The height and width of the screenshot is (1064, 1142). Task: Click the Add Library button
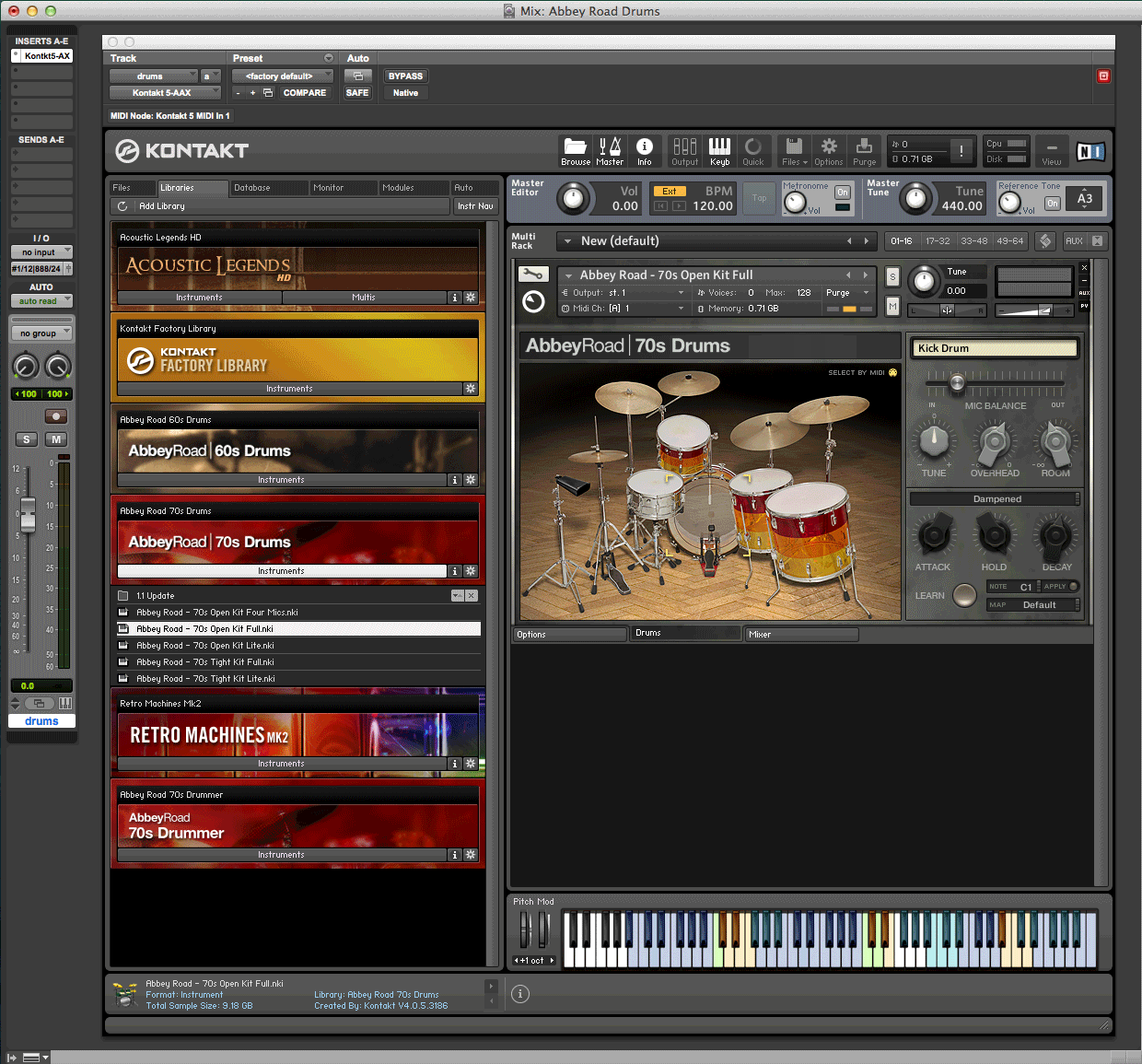click(x=163, y=205)
